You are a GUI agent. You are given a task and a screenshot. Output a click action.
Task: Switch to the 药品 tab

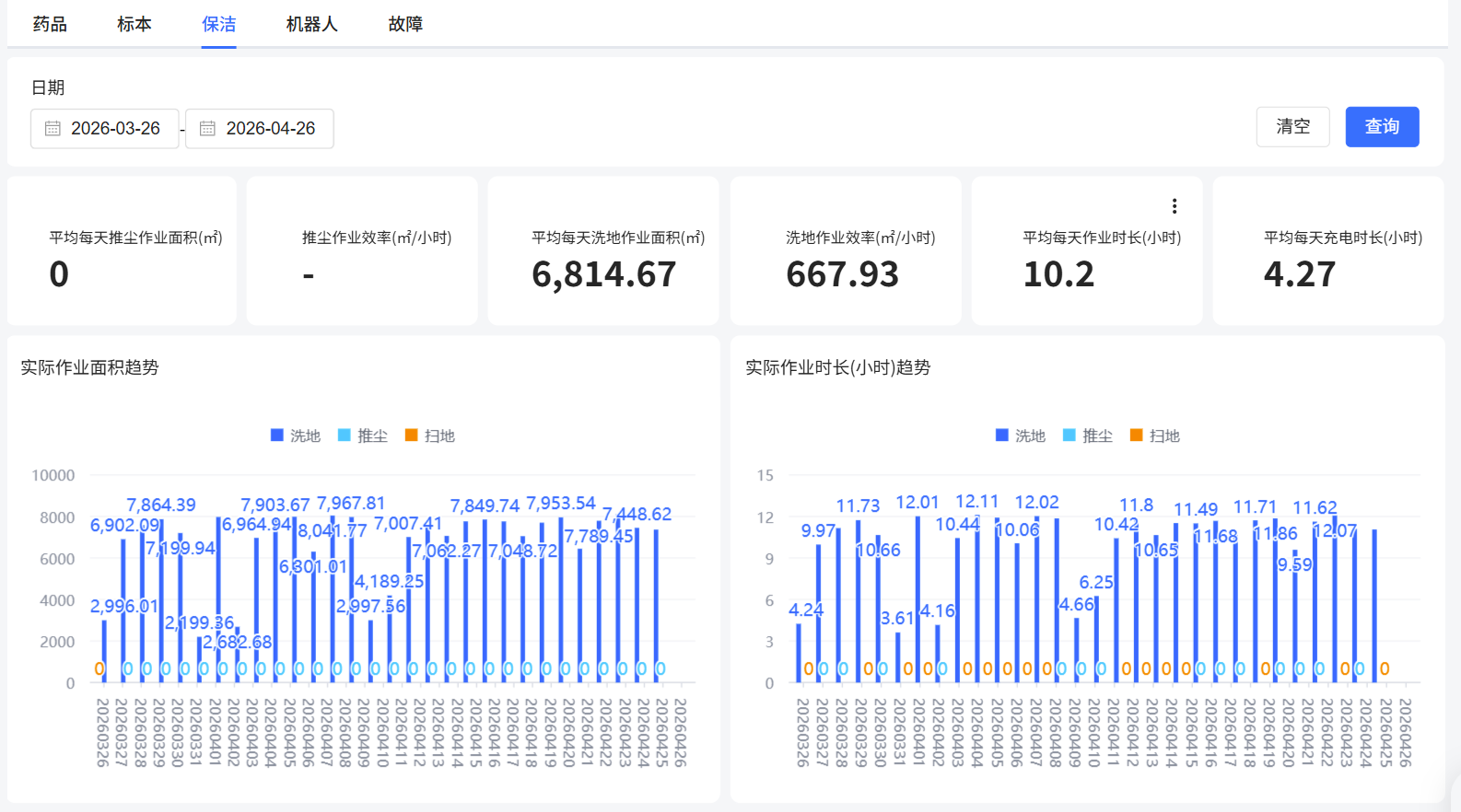click(x=50, y=24)
